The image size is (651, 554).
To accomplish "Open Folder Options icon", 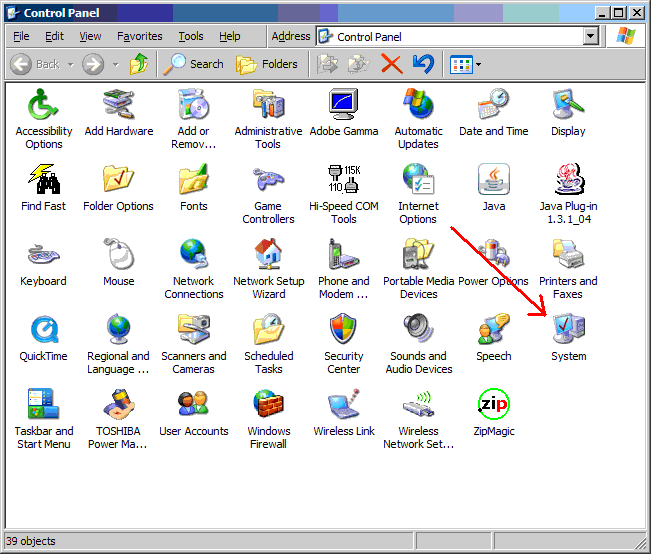I will (x=119, y=179).
